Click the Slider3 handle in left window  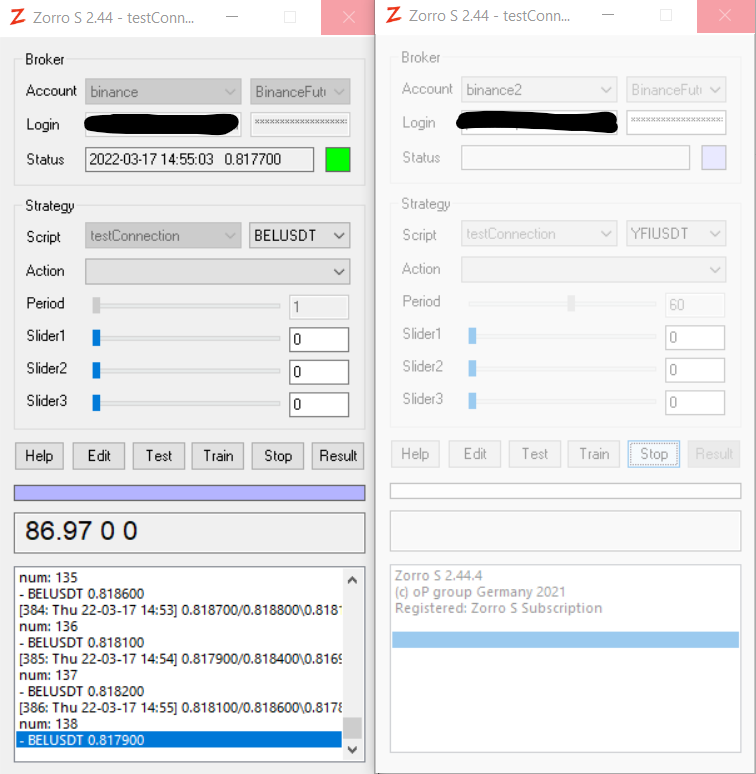(97, 403)
